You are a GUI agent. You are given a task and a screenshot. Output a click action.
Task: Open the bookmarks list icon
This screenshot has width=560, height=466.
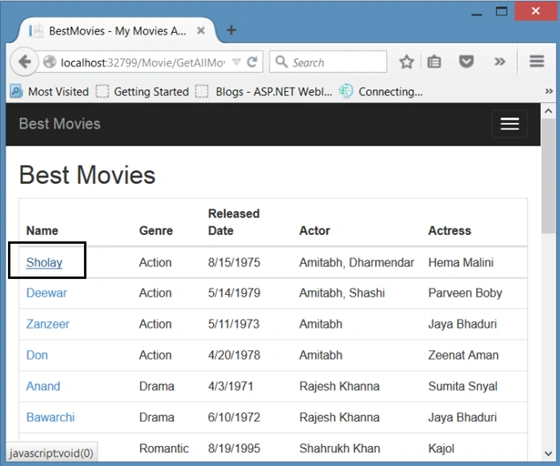(x=434, y=62)
